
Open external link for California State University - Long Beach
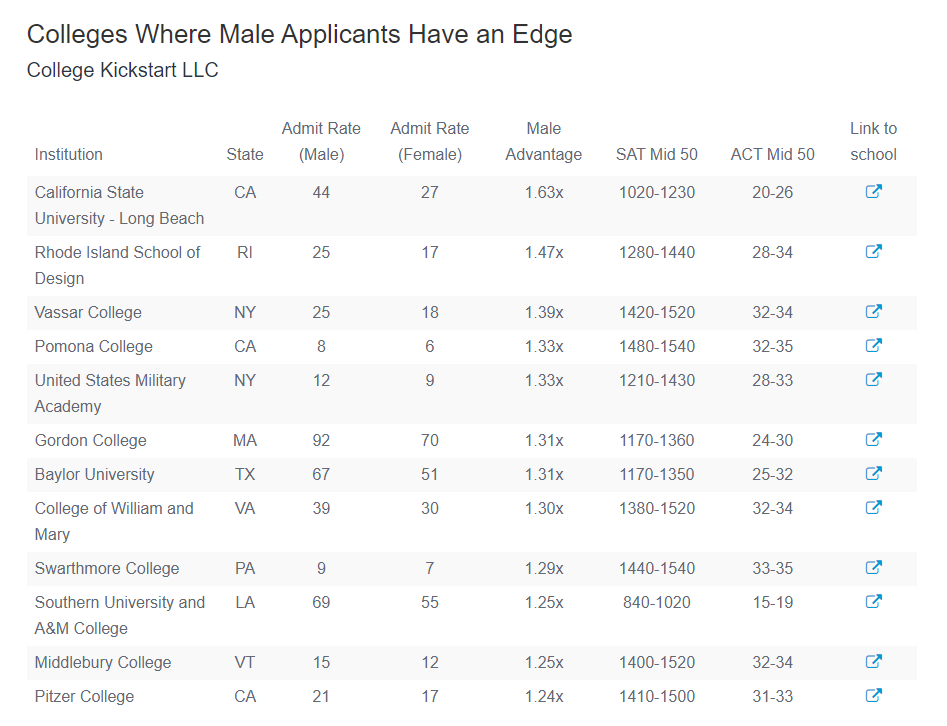click(x=873, y=191)
